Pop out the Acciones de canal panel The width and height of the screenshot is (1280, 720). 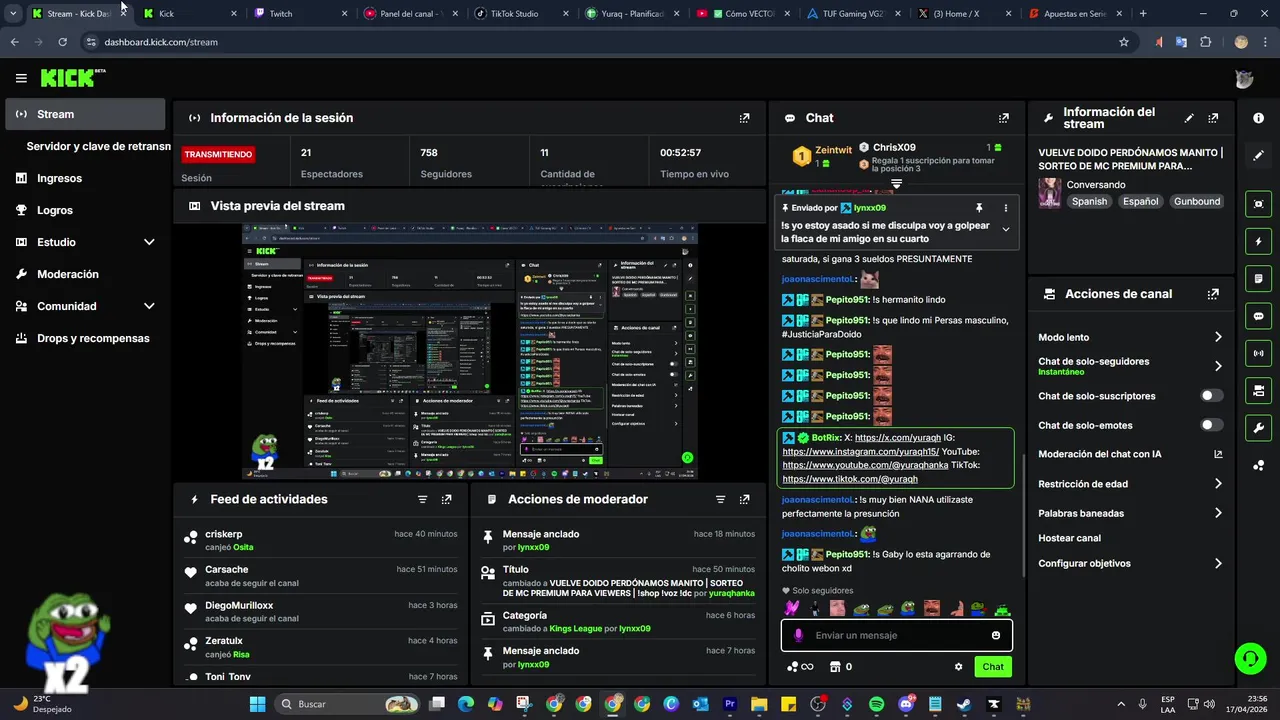click(x=1213, y=294)
